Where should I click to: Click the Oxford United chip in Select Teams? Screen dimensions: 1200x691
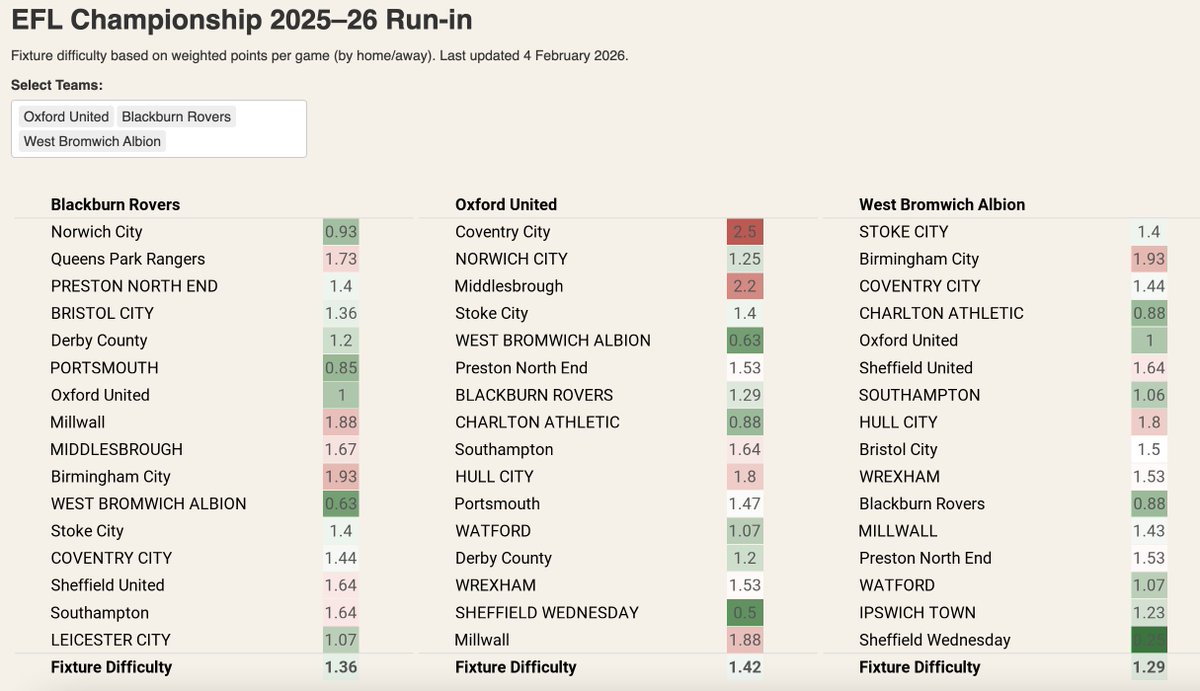[x=66, y=116]
